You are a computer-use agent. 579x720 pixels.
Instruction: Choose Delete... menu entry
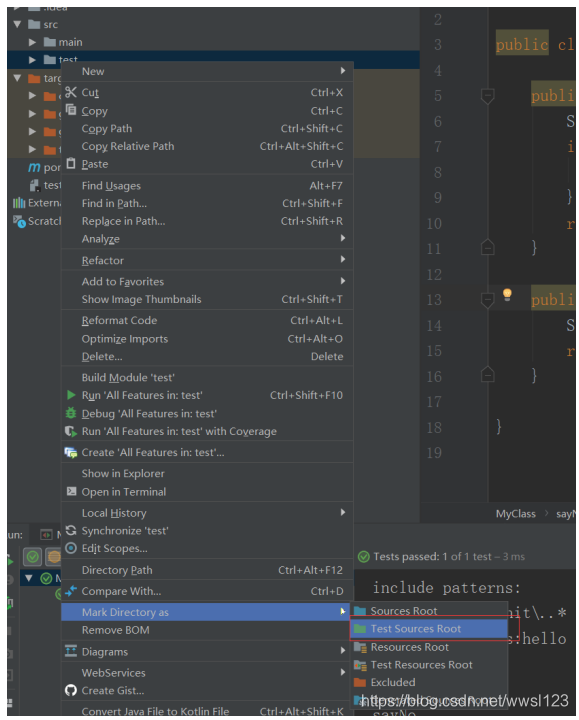(207, 356)
